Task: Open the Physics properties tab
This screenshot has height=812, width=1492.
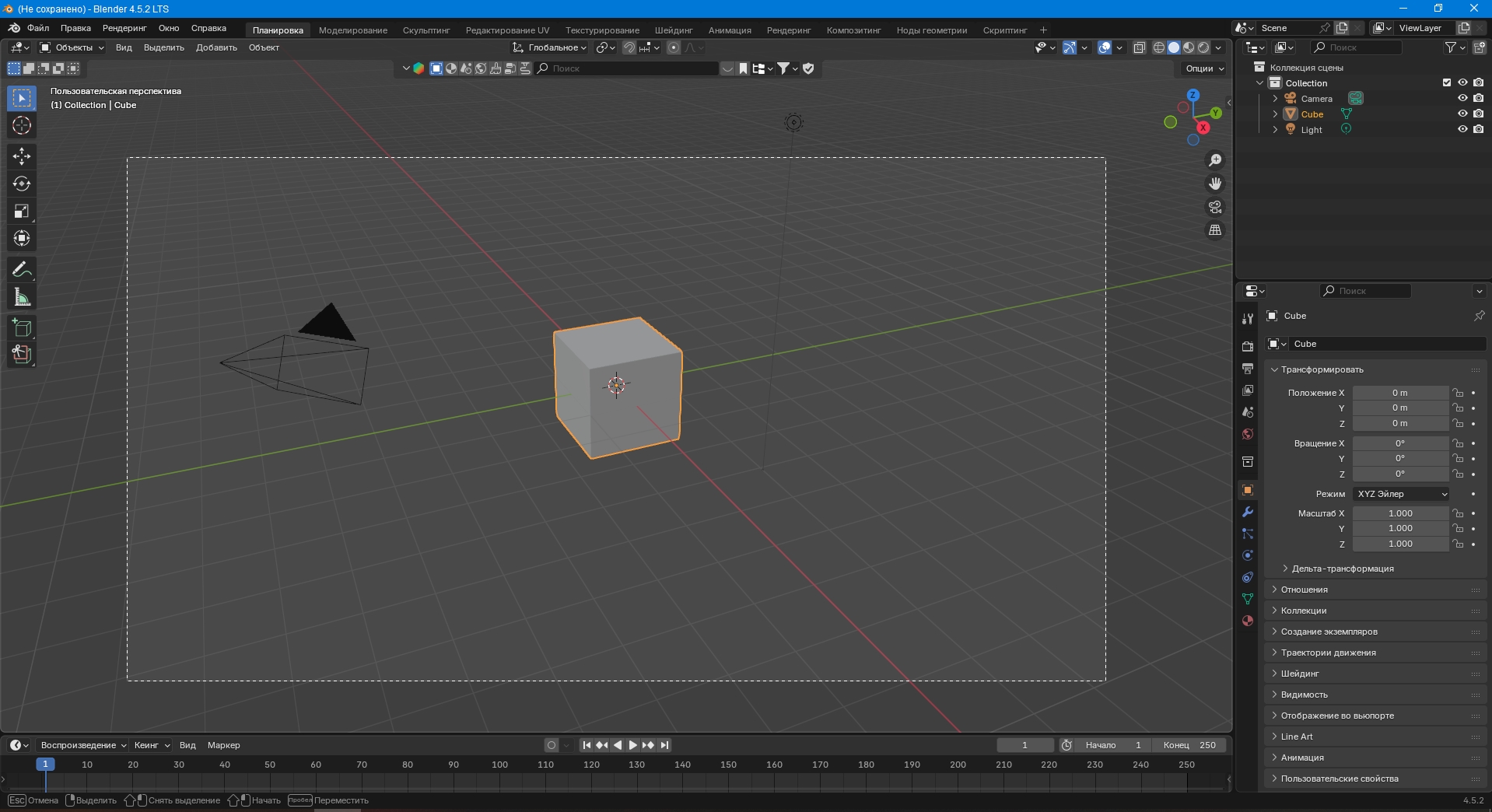Action: click(1248, 555)
